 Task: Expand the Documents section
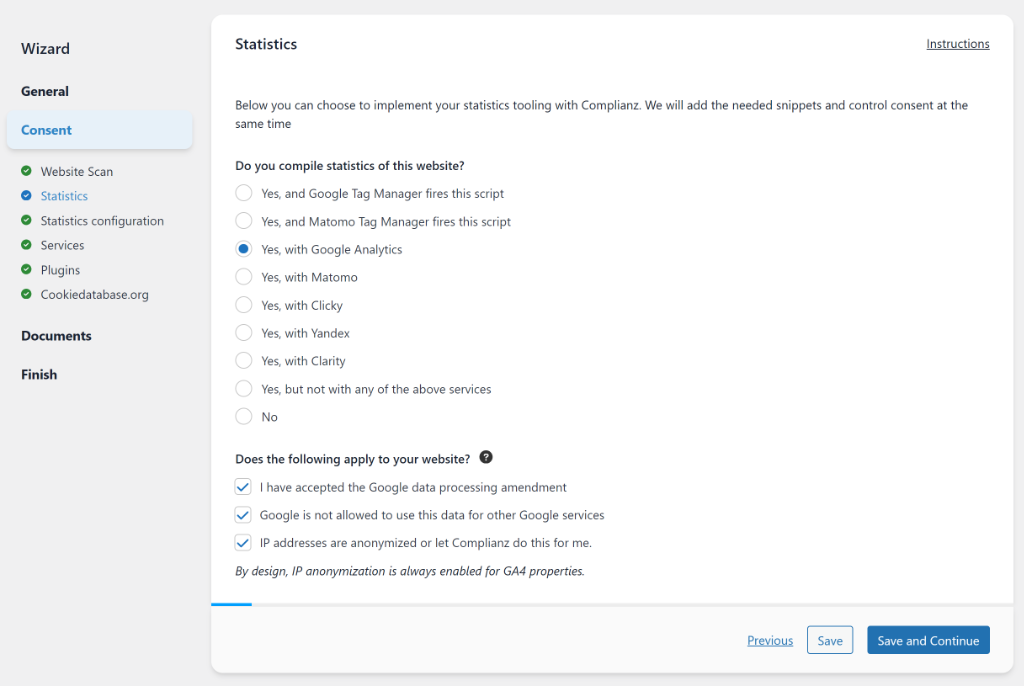pyautogui.click(x=55, y=335)
